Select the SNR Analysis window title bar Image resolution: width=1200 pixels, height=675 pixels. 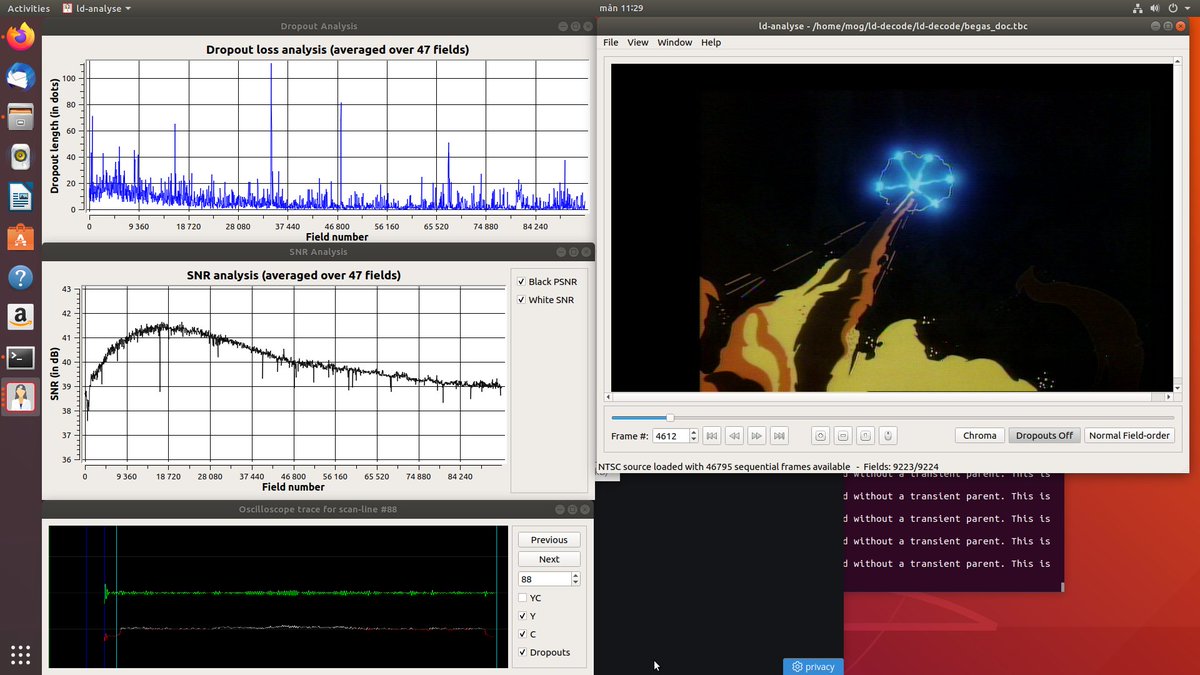point(318,252)
